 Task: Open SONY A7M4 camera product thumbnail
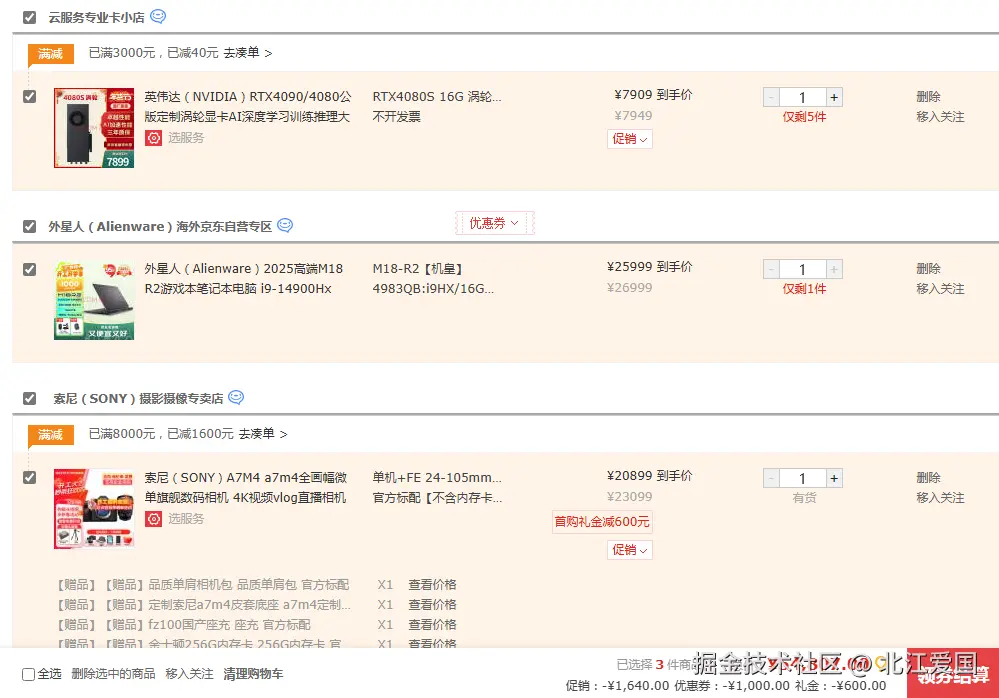pyautogui.click(x=94, y=508)
